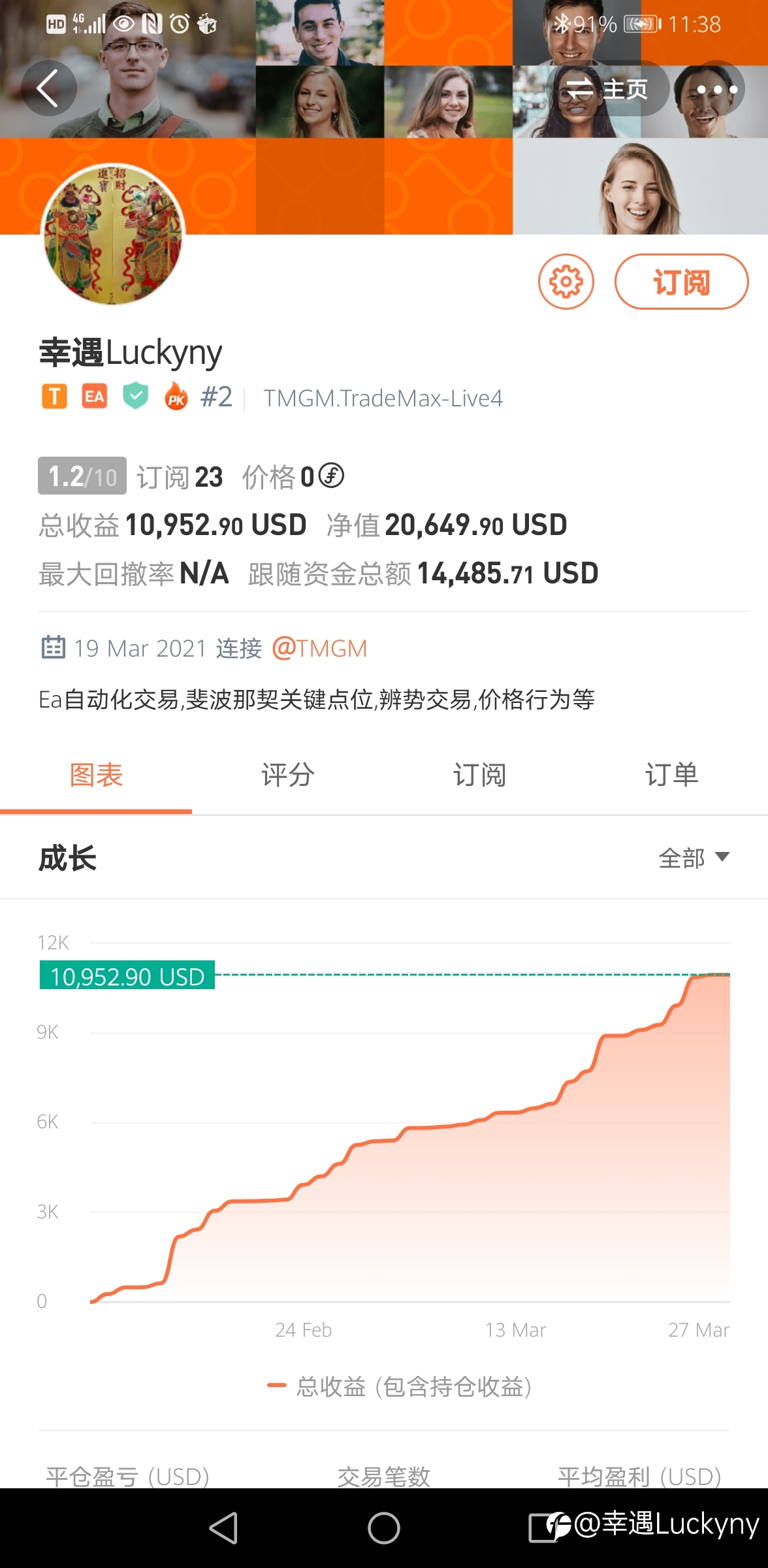Expand the 全部 time range dropdown
The width and height of the screenshot is (768, 1568).
(694, 858)
